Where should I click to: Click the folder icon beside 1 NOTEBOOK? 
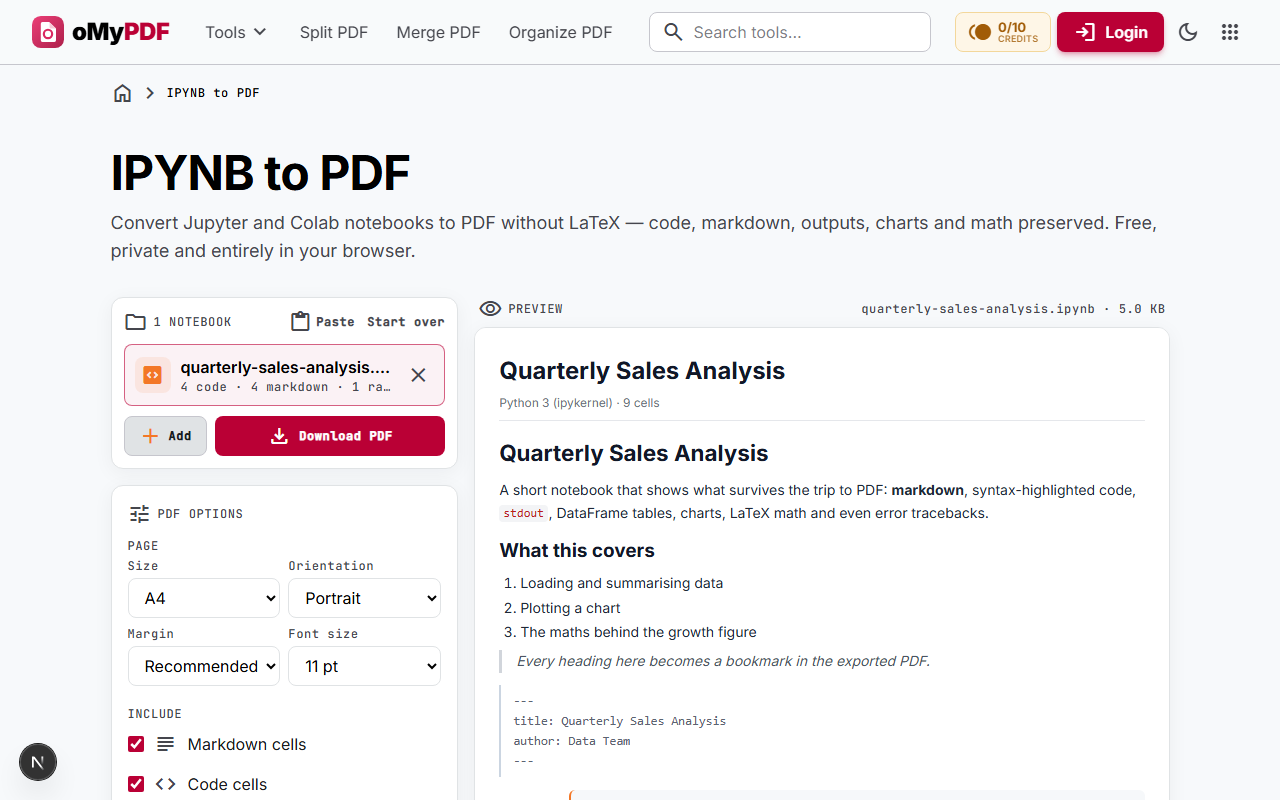pyautogui.click(x=135, y=322)
